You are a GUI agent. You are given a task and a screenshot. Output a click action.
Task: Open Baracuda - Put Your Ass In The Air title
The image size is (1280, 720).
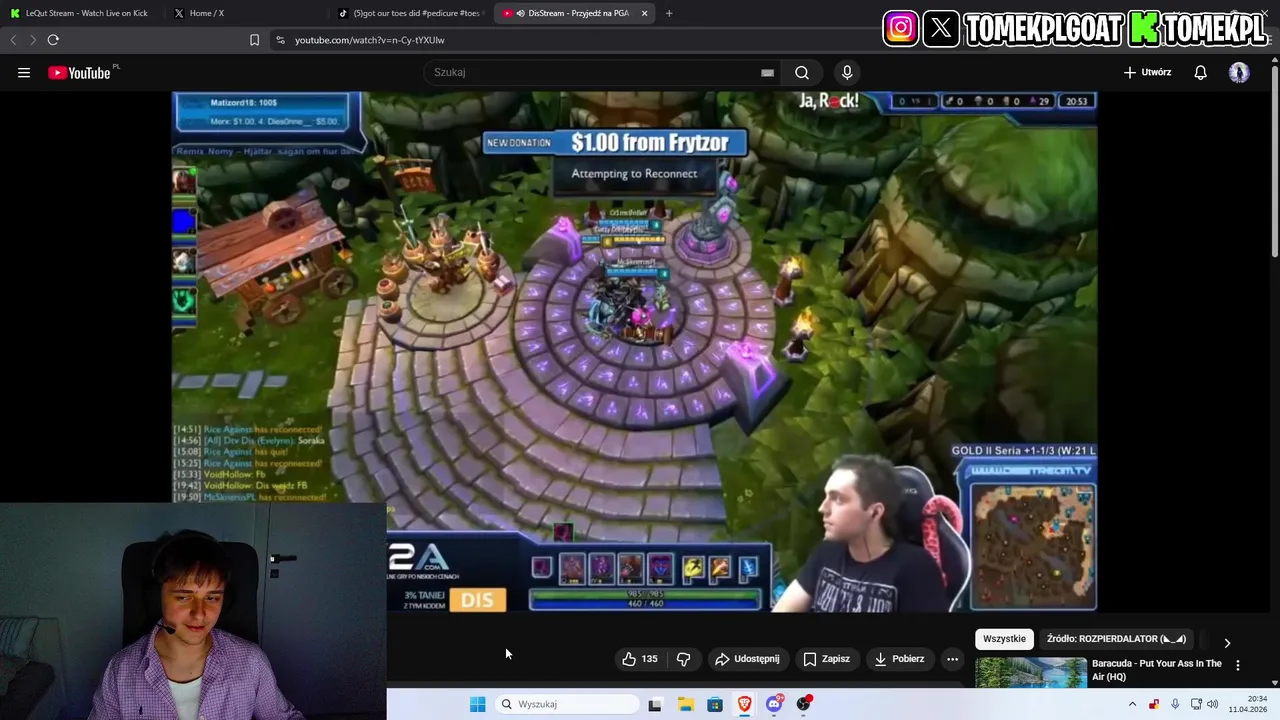coord(1157,670)
